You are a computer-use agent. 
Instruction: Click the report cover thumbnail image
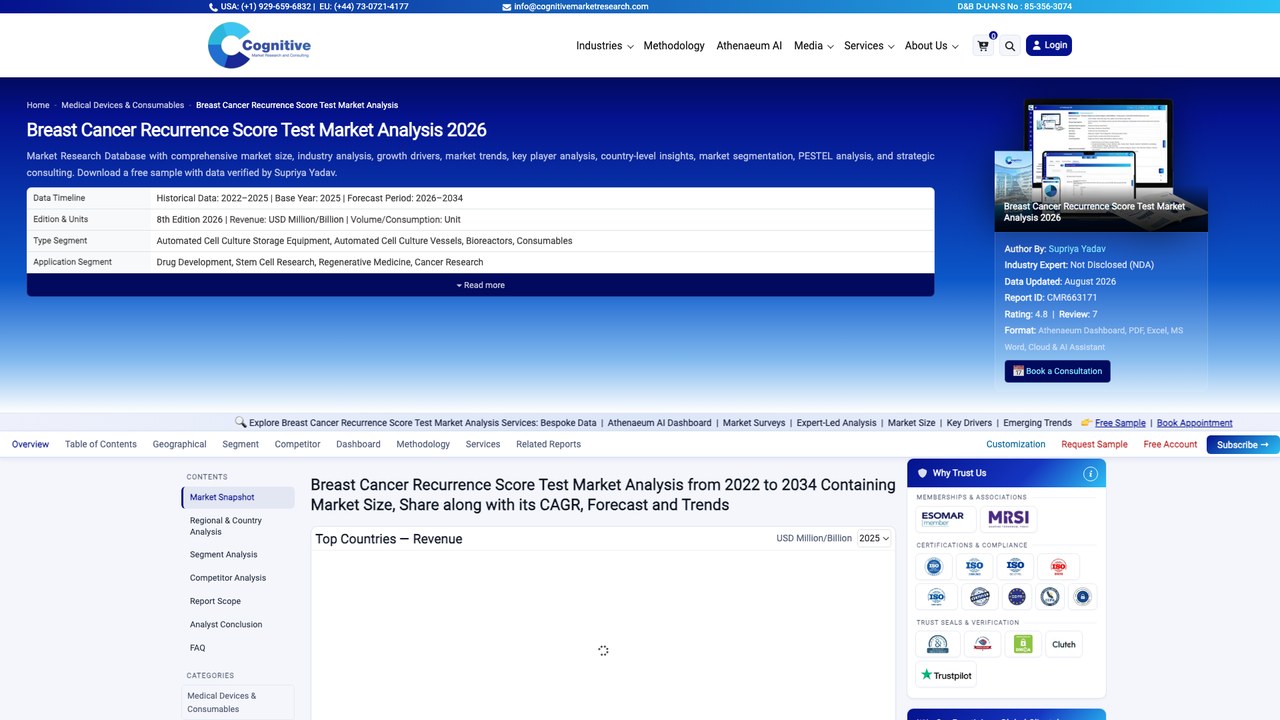pyautogui.click(x=1100, y=165)
